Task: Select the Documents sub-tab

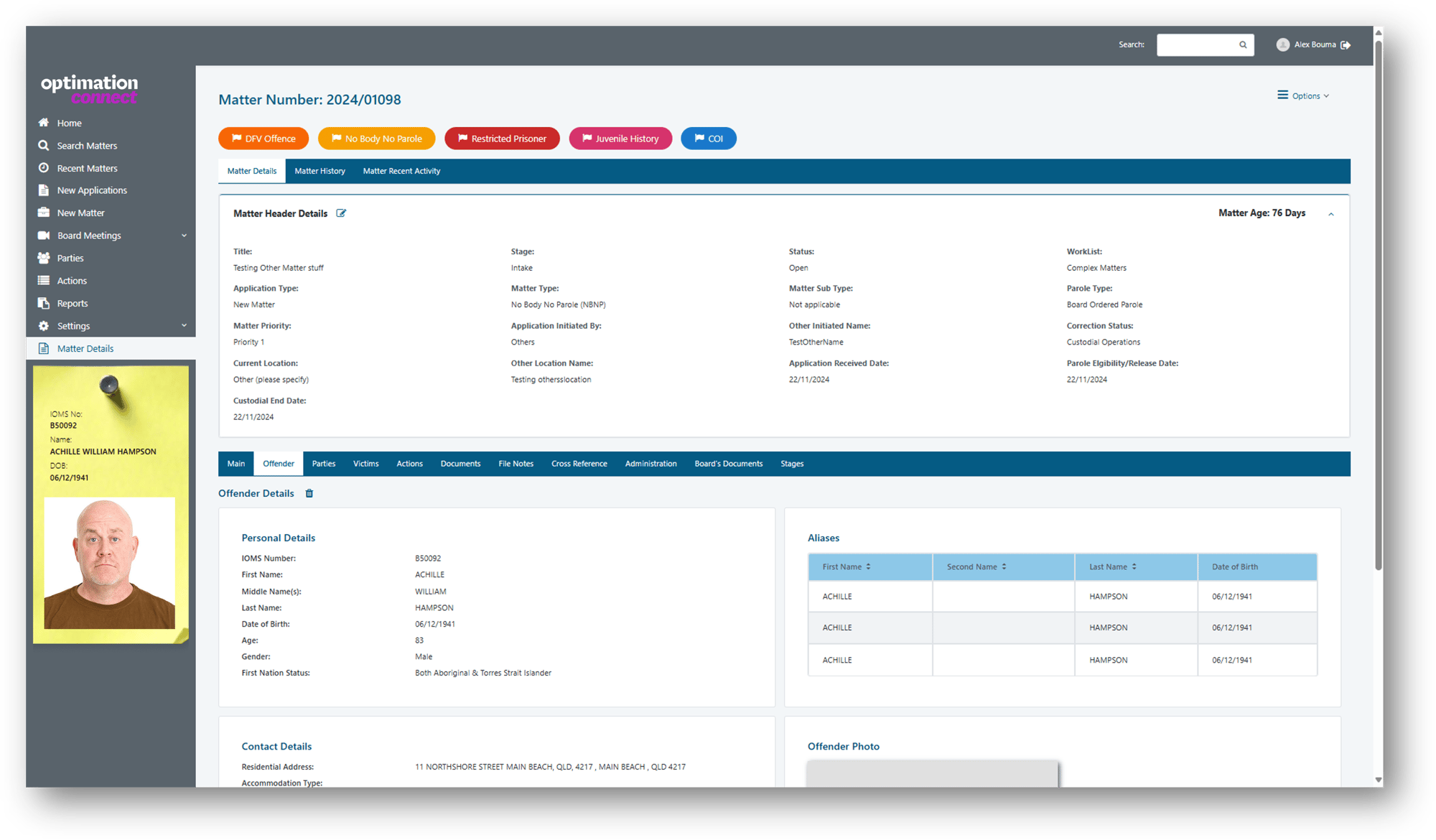Action: [x=459, y=463]
